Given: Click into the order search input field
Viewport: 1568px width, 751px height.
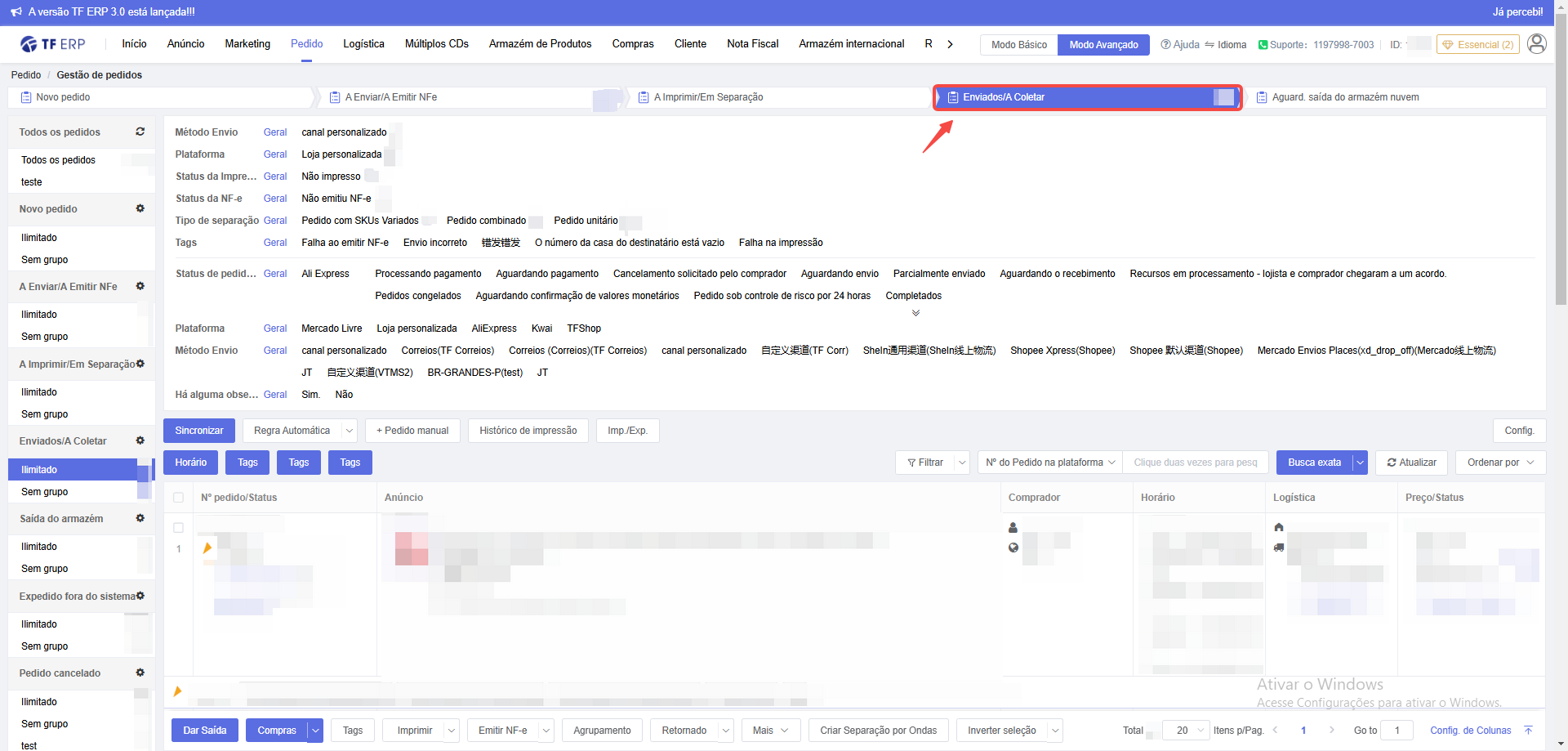Looking at the screenshot, I should (1196, 463).
